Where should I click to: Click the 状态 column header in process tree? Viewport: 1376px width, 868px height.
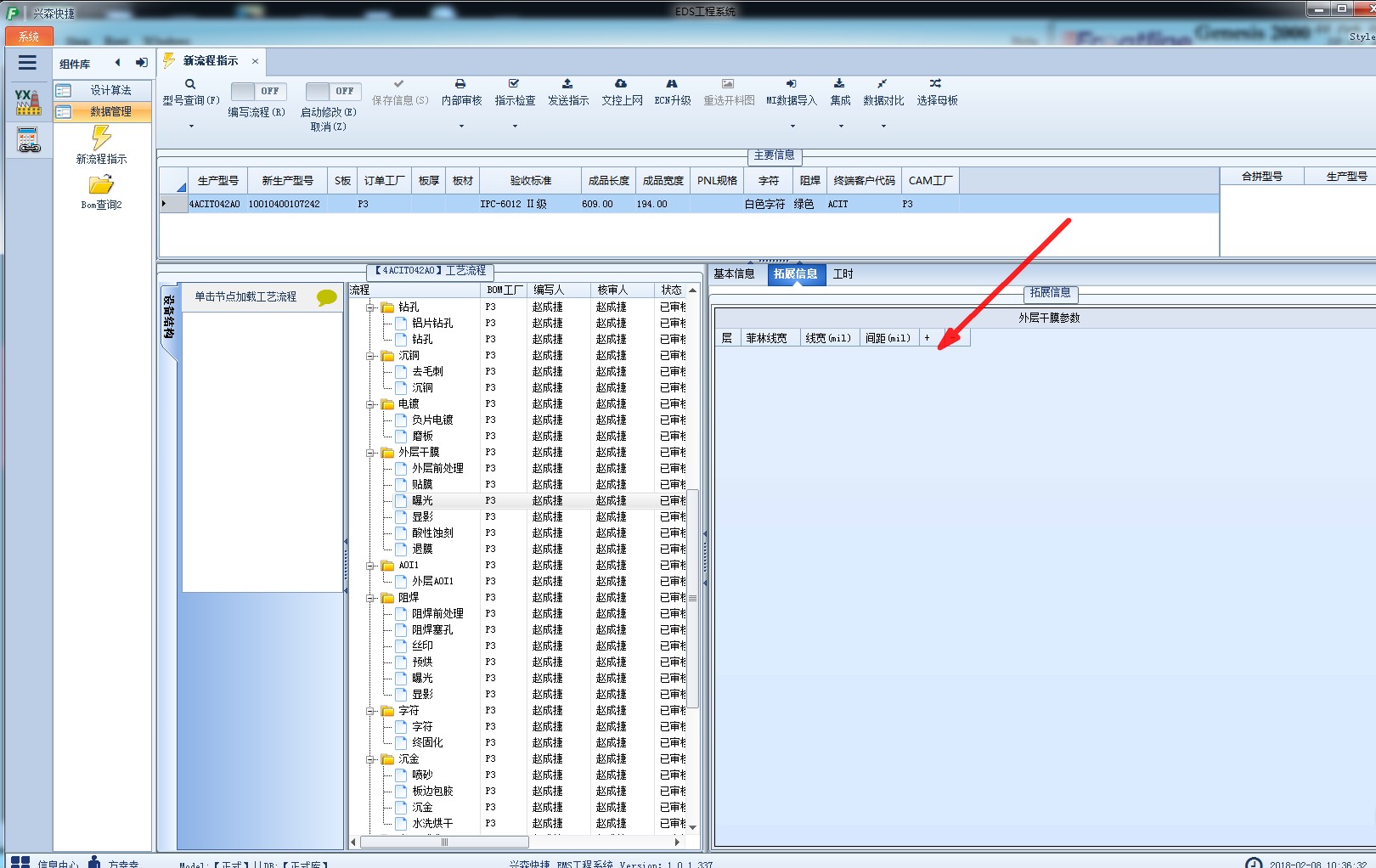(x=671, y=290)
